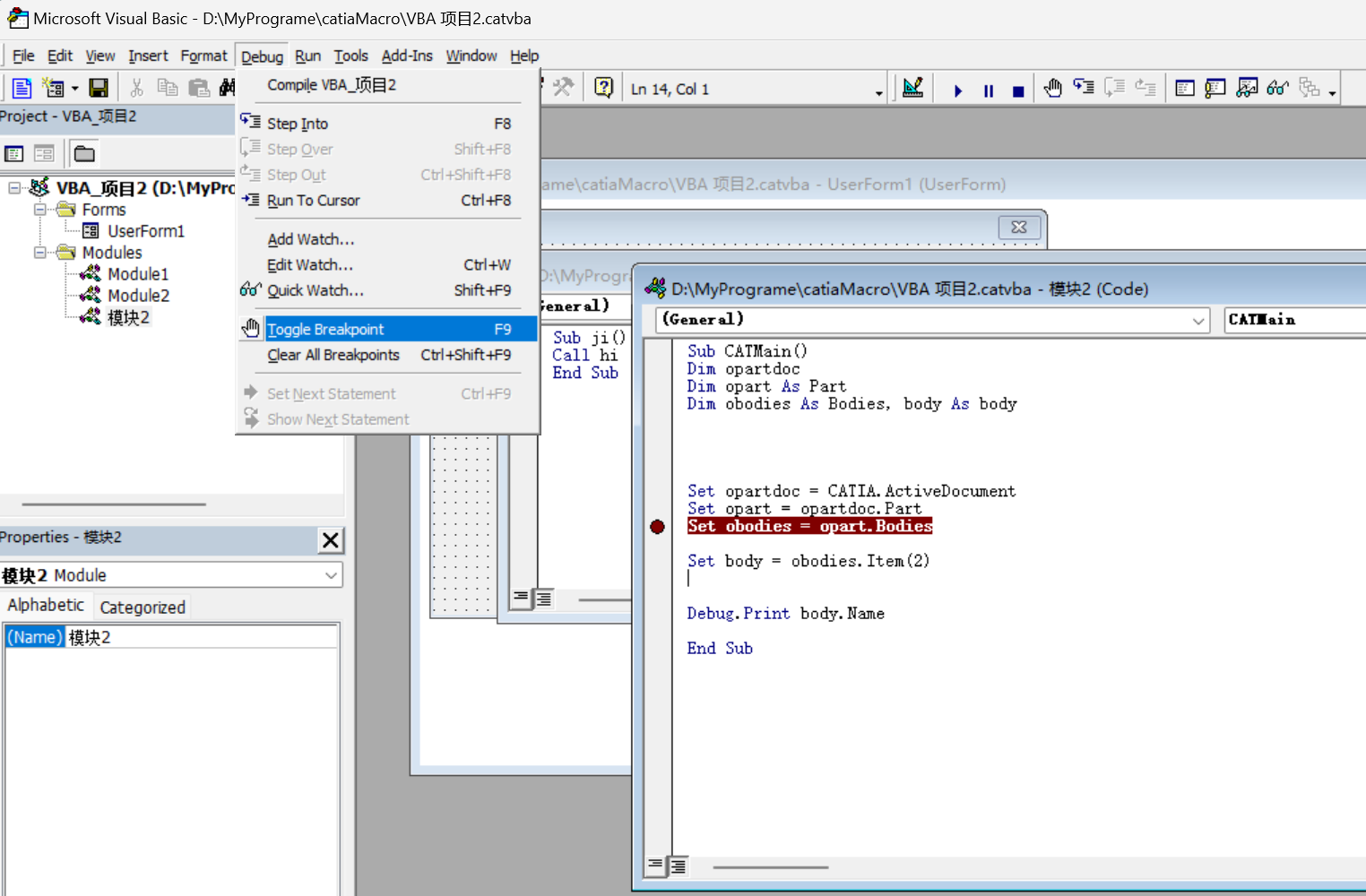Click the Toggle Breakpoint hand toolbar icon
The width and height of the screenshot is (1366, 896).
tap(1053, 88)
